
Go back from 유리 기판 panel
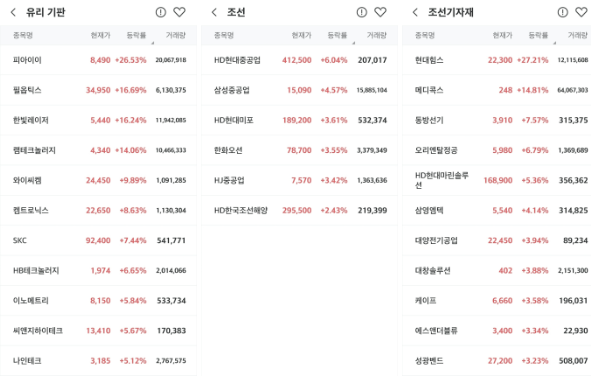(13, 12)
